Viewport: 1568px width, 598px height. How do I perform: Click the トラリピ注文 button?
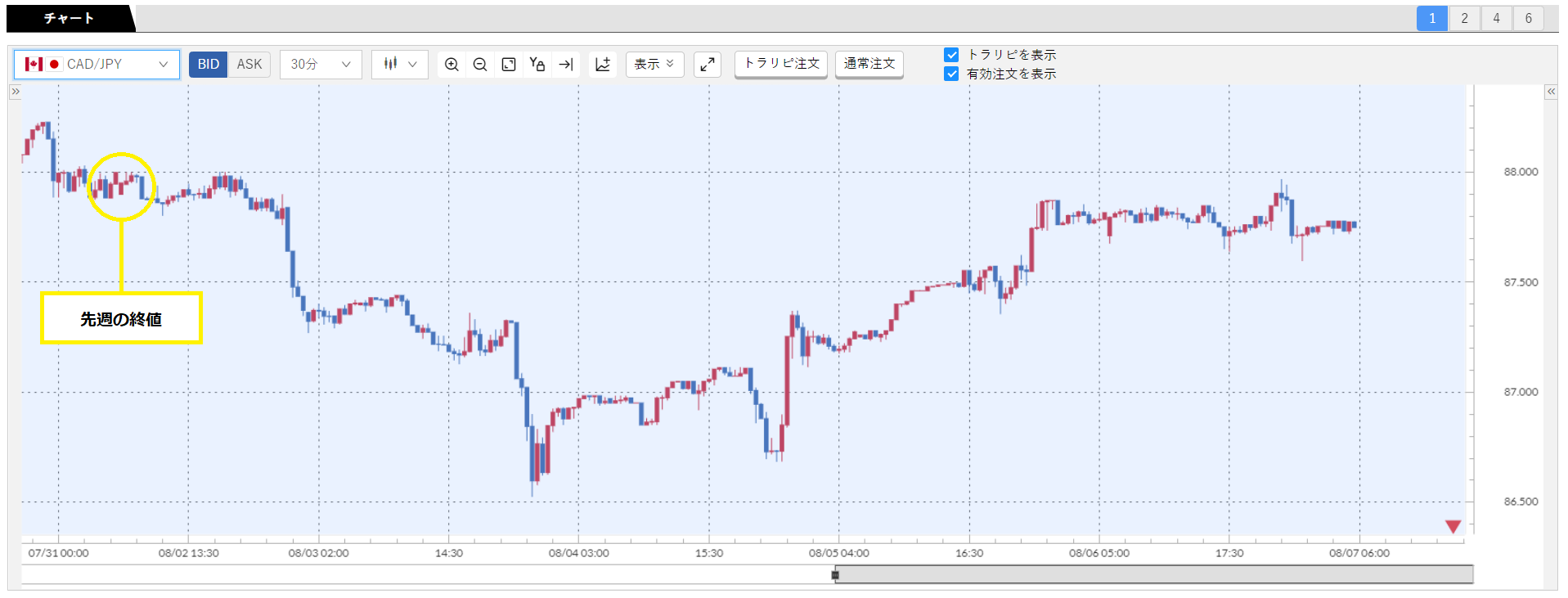[781, 64]
